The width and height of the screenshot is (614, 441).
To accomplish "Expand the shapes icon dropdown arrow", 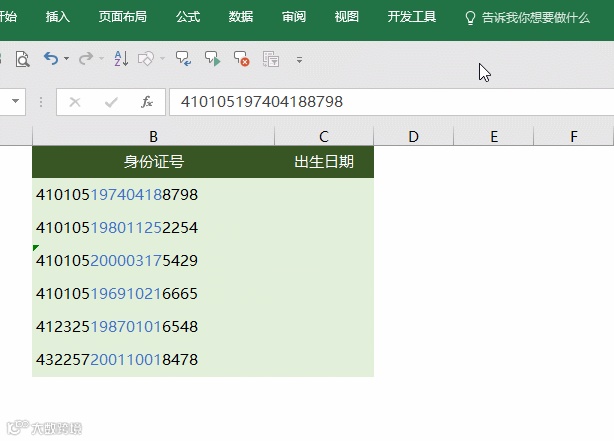I will pyautogui.click(x=162, y=59).
